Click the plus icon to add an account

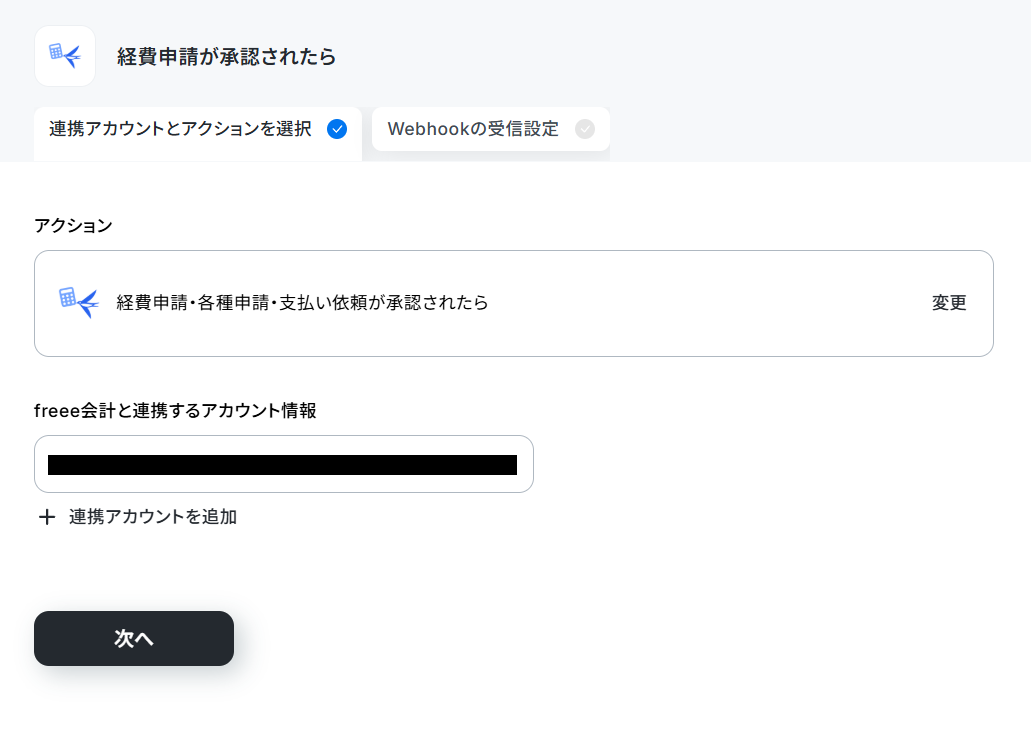(47, 517)
